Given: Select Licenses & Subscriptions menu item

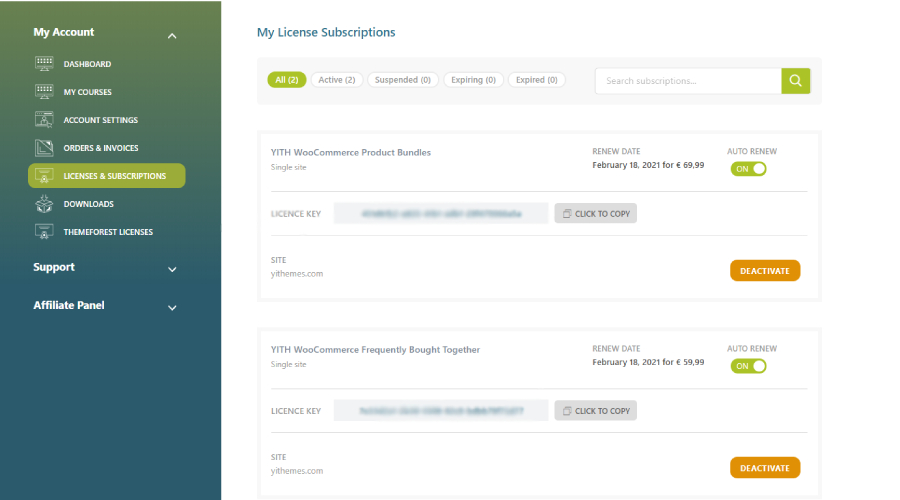Looking at the screenshot, I should 107,176.
